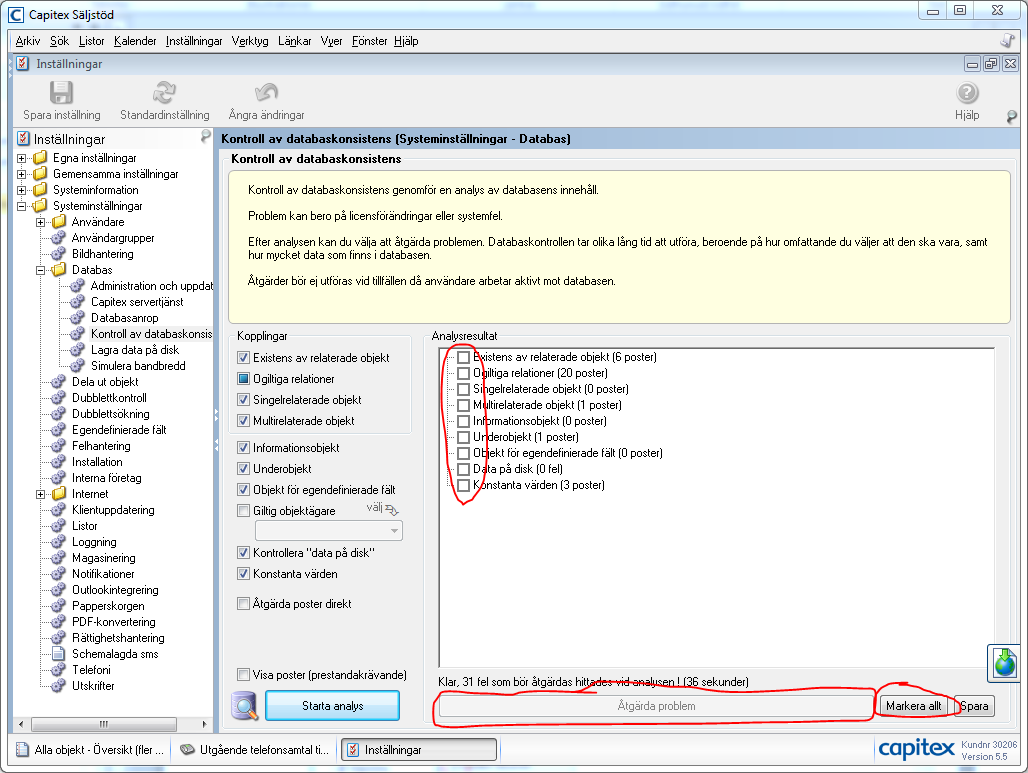Uncheck Multirelaterade objekt under Kopplingar
Image resolution: width=1028 pixels, height=773 pixels.
[243, 420]
